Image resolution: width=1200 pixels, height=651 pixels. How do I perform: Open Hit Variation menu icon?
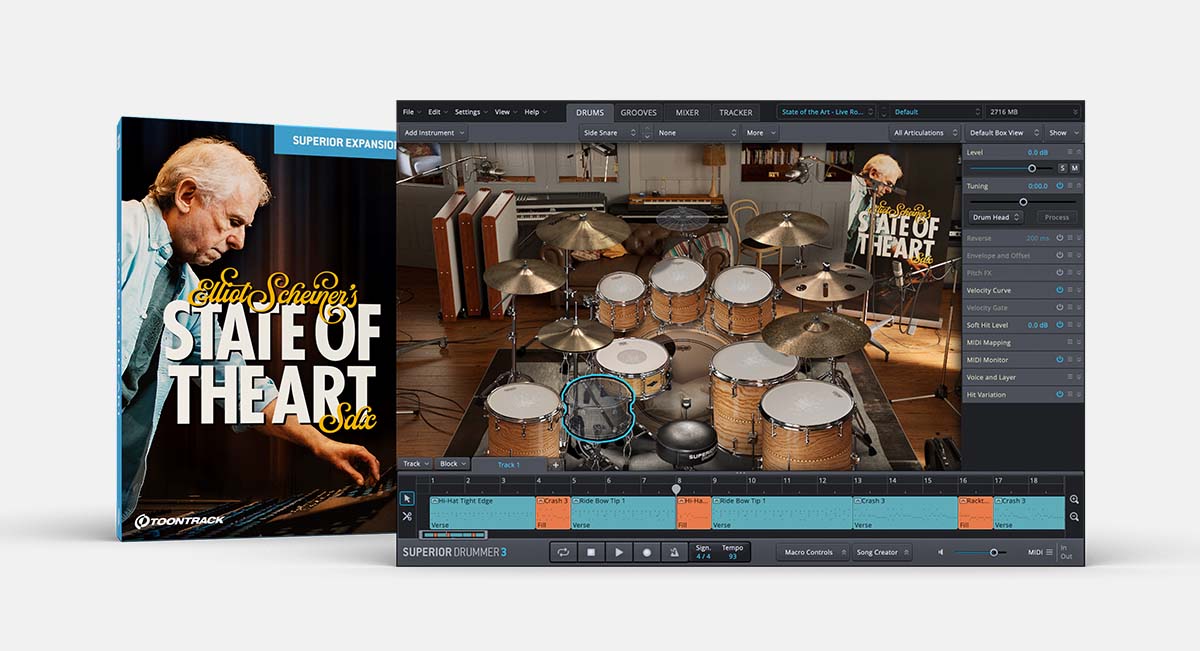1070,394
